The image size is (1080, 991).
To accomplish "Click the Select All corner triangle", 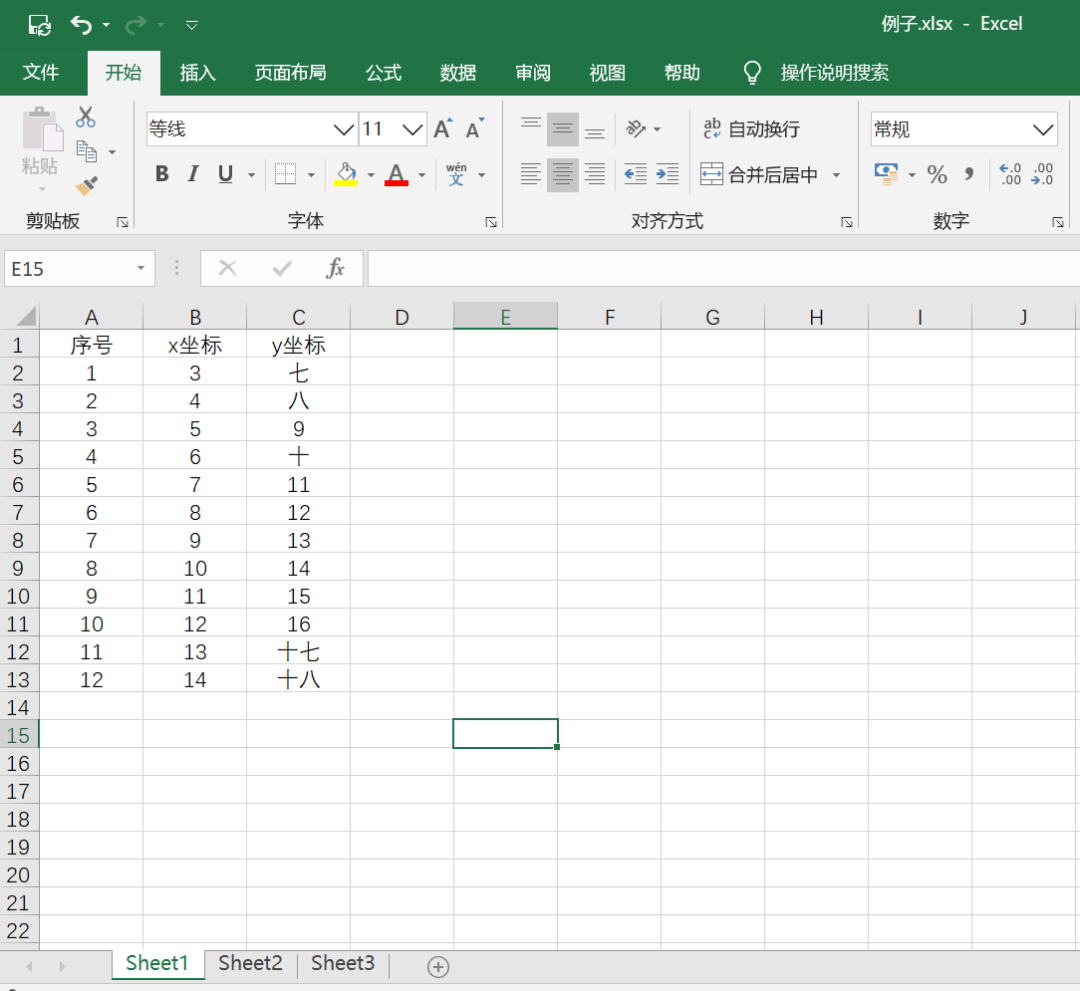I will pyautogui.click(x=25, y=317).
